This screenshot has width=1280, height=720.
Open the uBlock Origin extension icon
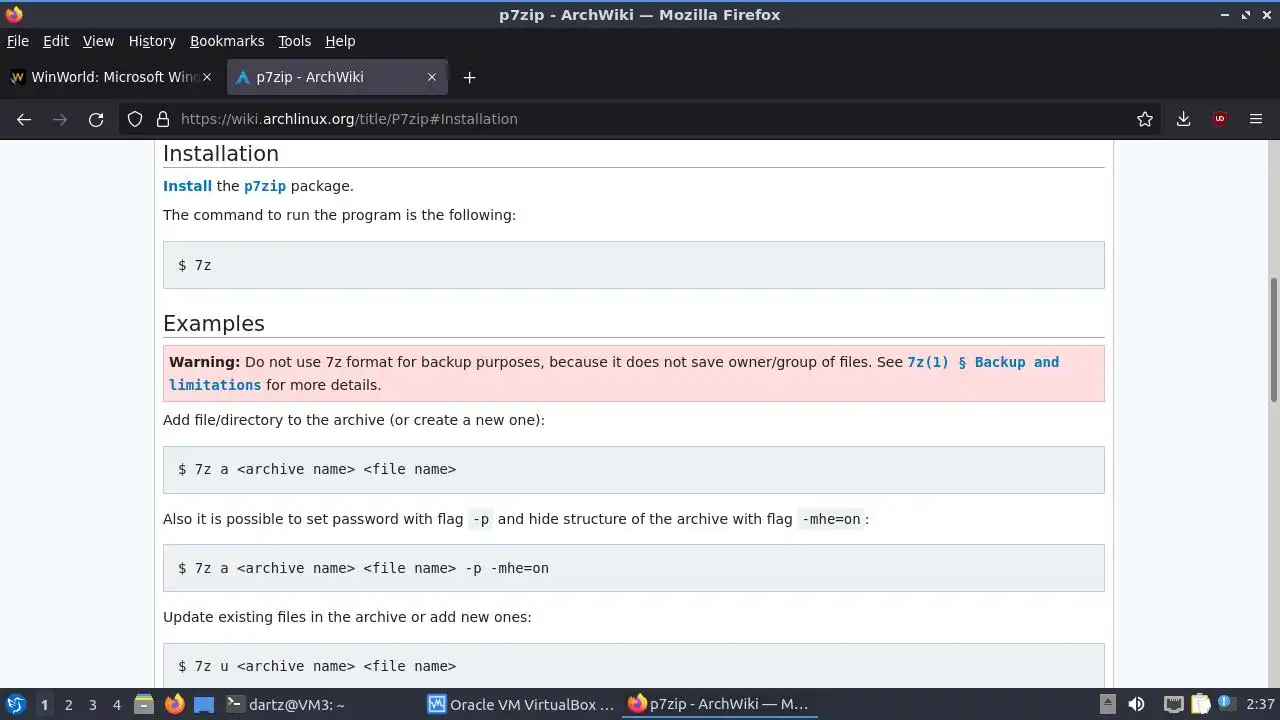coord(1219,119)
